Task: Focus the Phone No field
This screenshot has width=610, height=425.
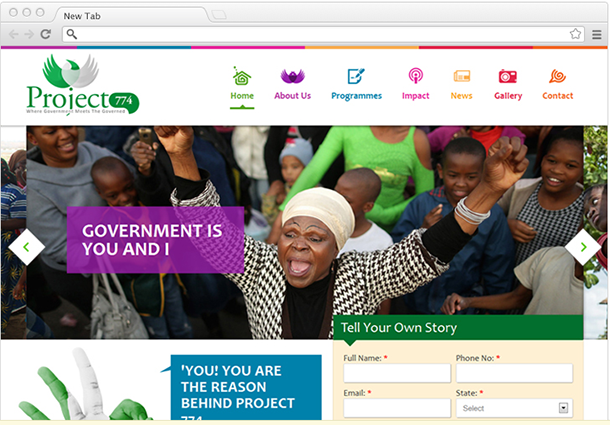Action: [514, 373]
